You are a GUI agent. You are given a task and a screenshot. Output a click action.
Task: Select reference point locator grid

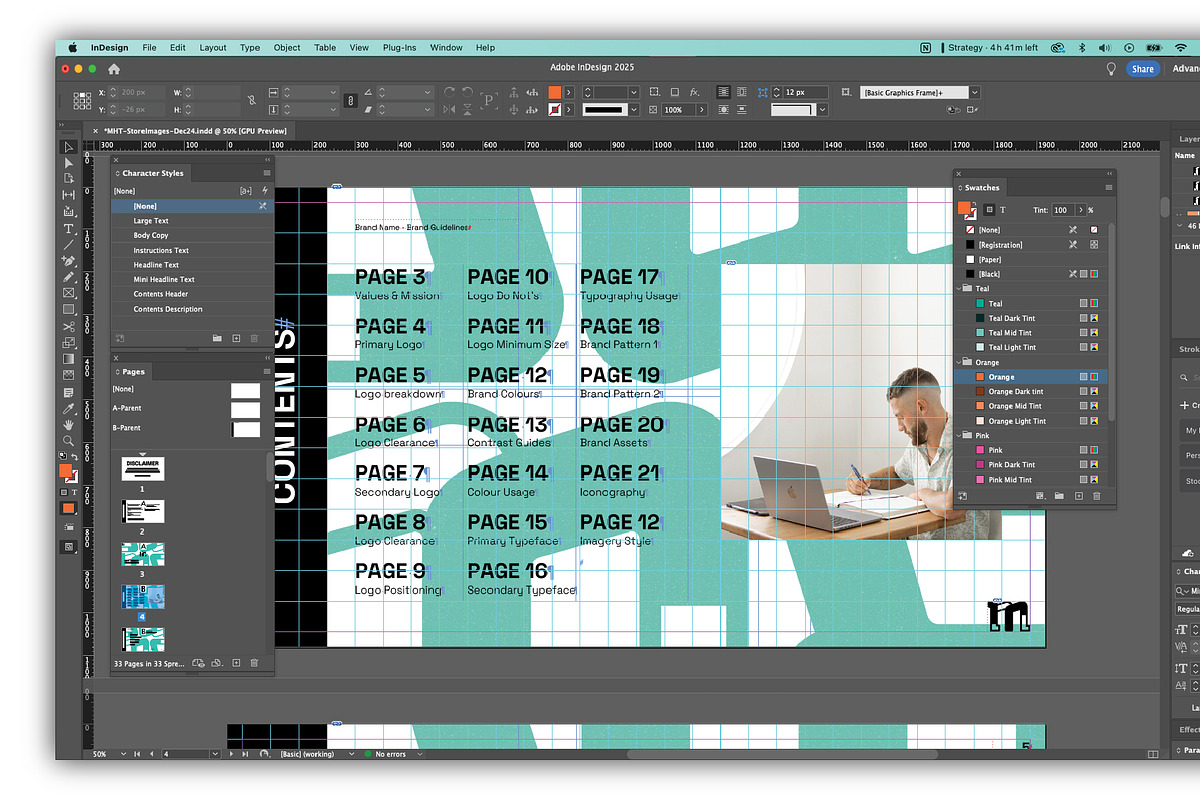82,100
